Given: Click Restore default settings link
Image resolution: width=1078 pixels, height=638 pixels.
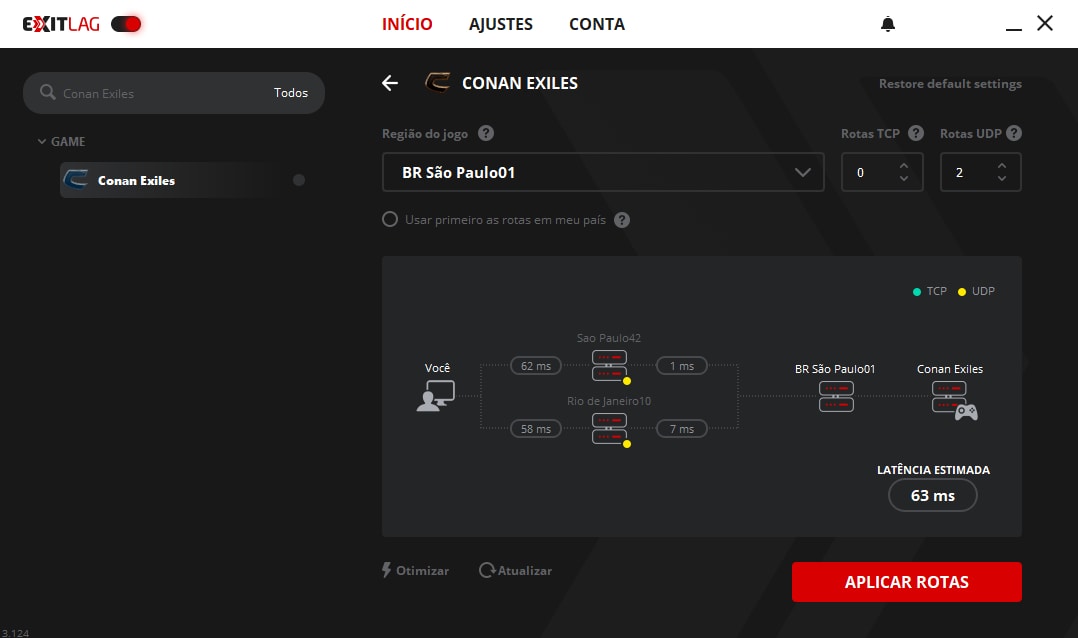Looking at the screenshot, I should point(950,84).
